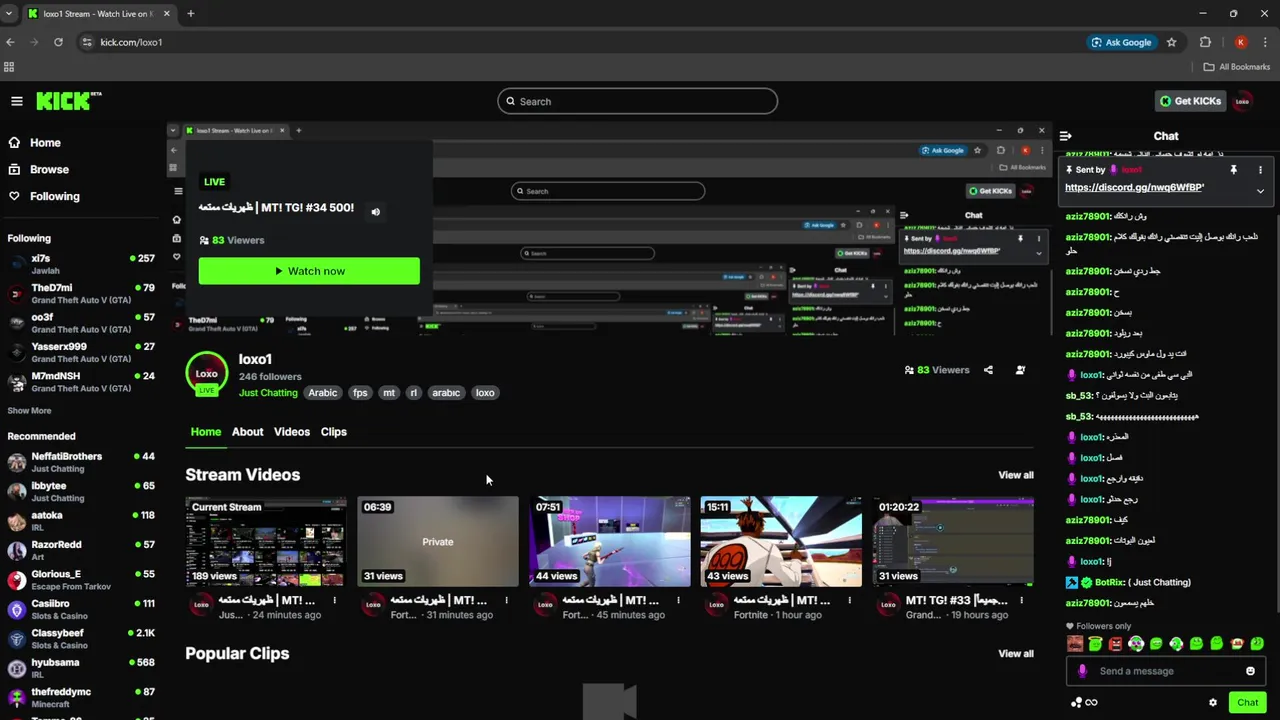The height and width of the screenshot is (720, 1280).
Task: Open the emoji picker in message box
Action: [x=1250, y=671]
